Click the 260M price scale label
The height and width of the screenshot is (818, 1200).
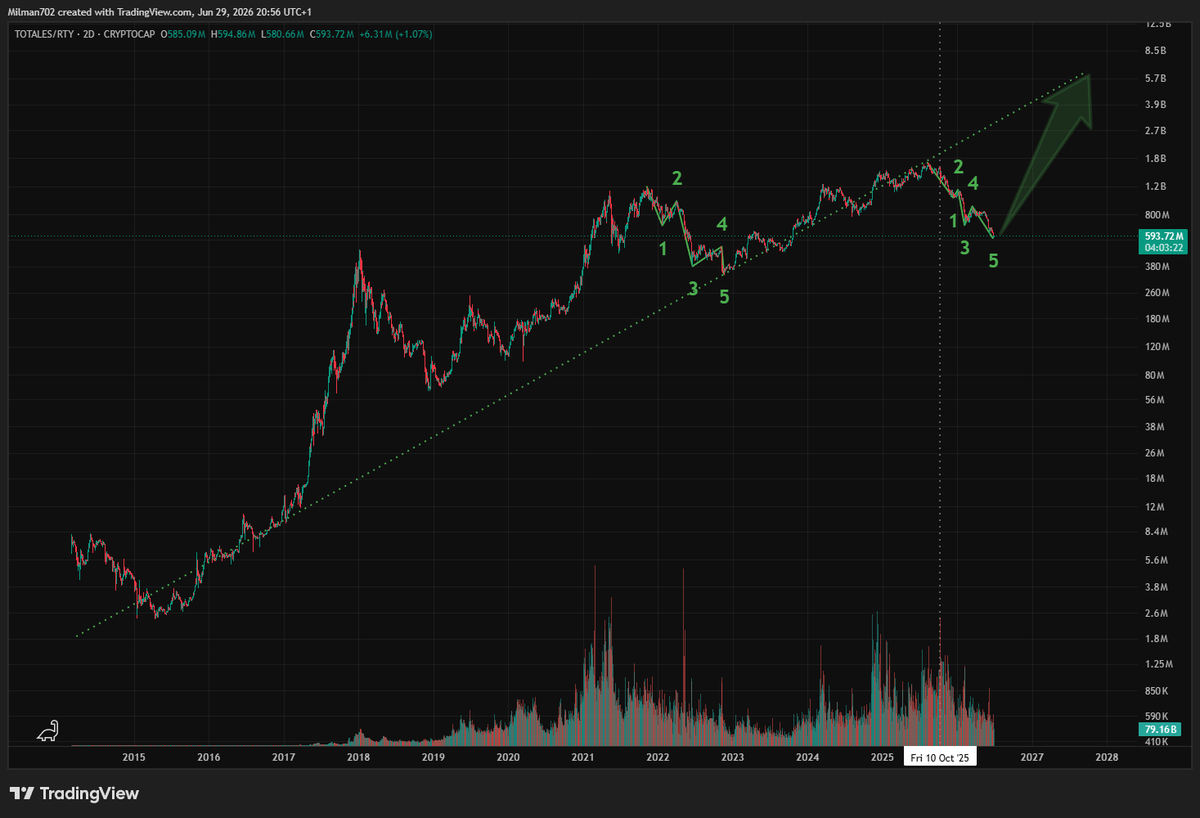tap(1155, 293)
